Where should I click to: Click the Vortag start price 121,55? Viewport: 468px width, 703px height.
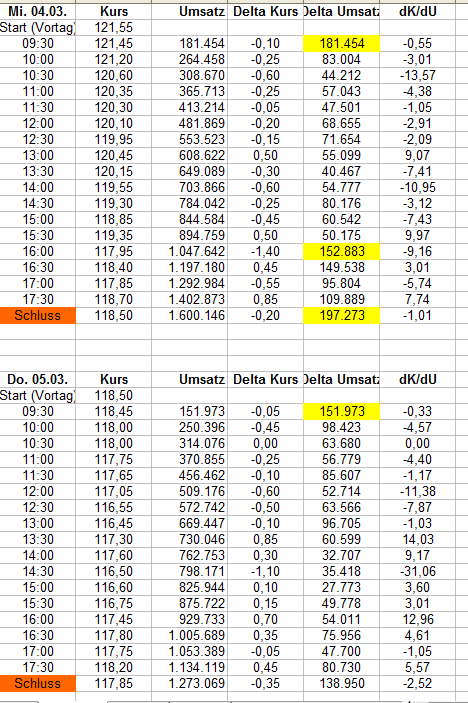click(x=113, y=27)
